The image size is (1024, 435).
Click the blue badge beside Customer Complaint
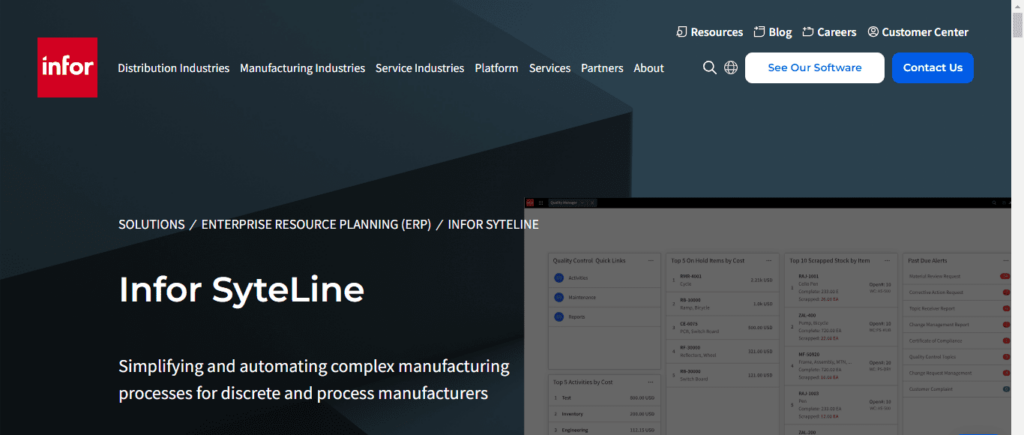coord(1006,389)
